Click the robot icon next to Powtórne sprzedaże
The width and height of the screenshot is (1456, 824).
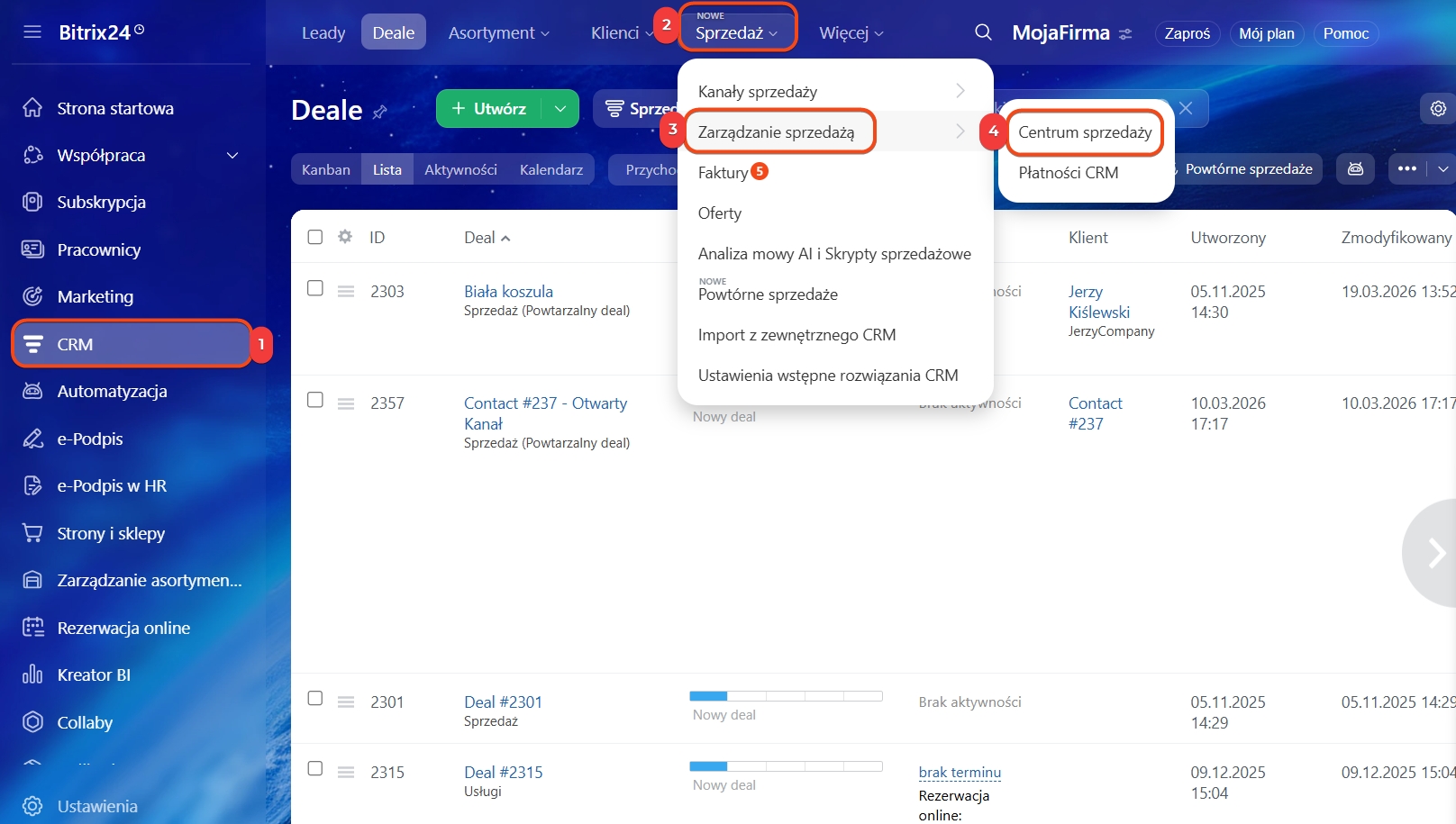click(1355, 168)
